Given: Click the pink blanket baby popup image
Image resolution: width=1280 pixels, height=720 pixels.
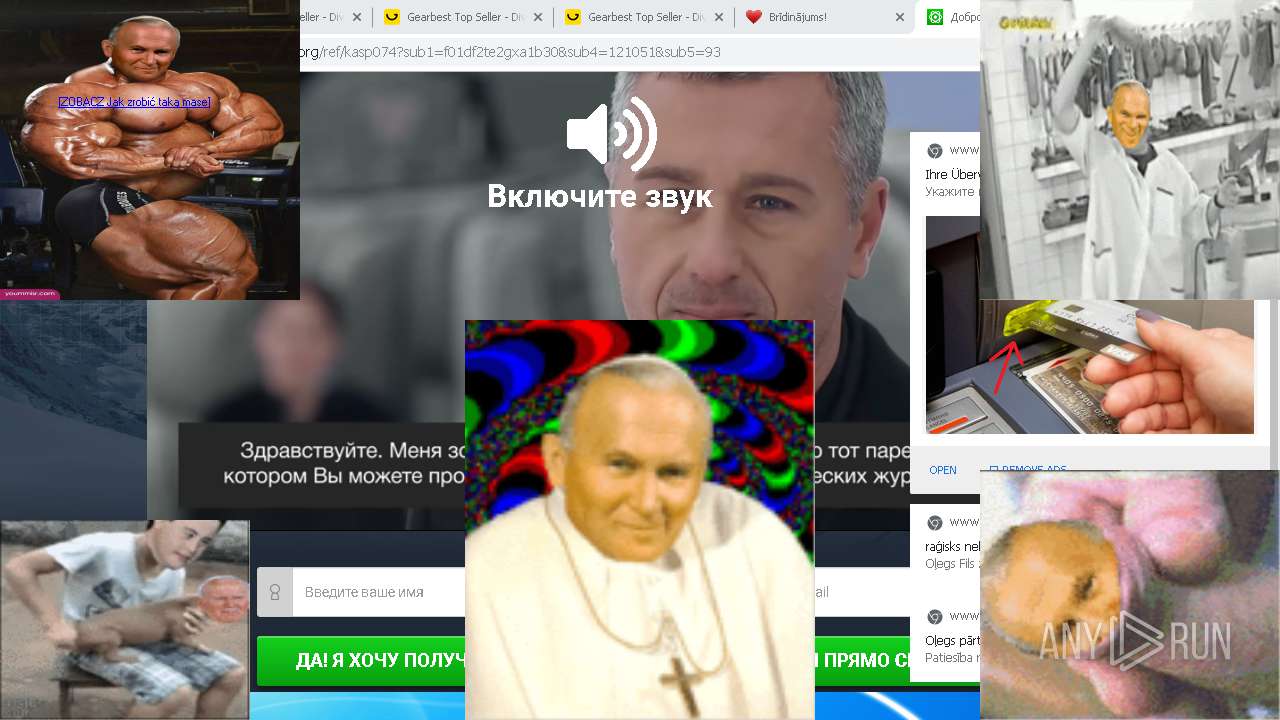Looking at the screenshot, I should click(1130, 595).
